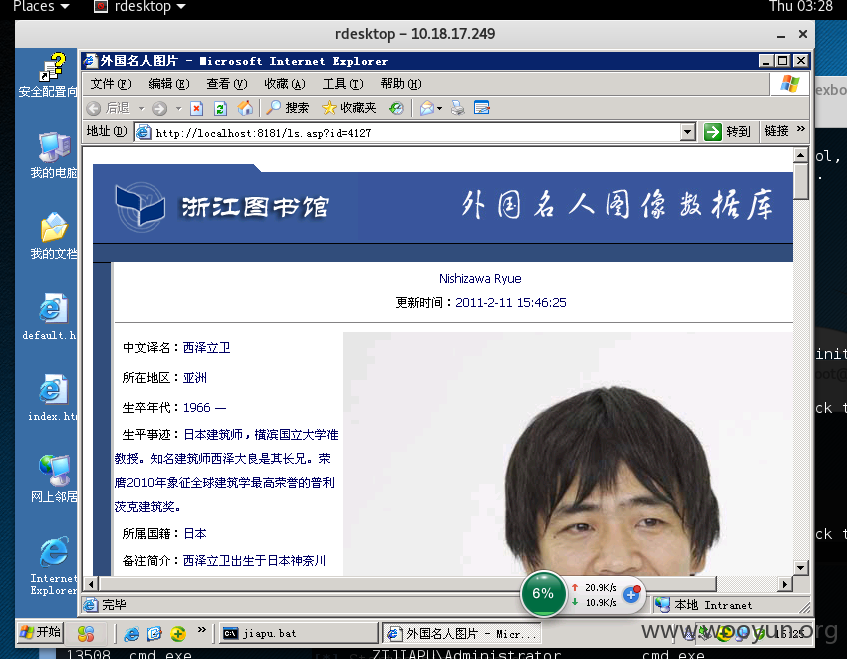This screenshot has height=659, width=847.
Task: Click the IE Forward arrow icon
Action: tap(159, 109)
